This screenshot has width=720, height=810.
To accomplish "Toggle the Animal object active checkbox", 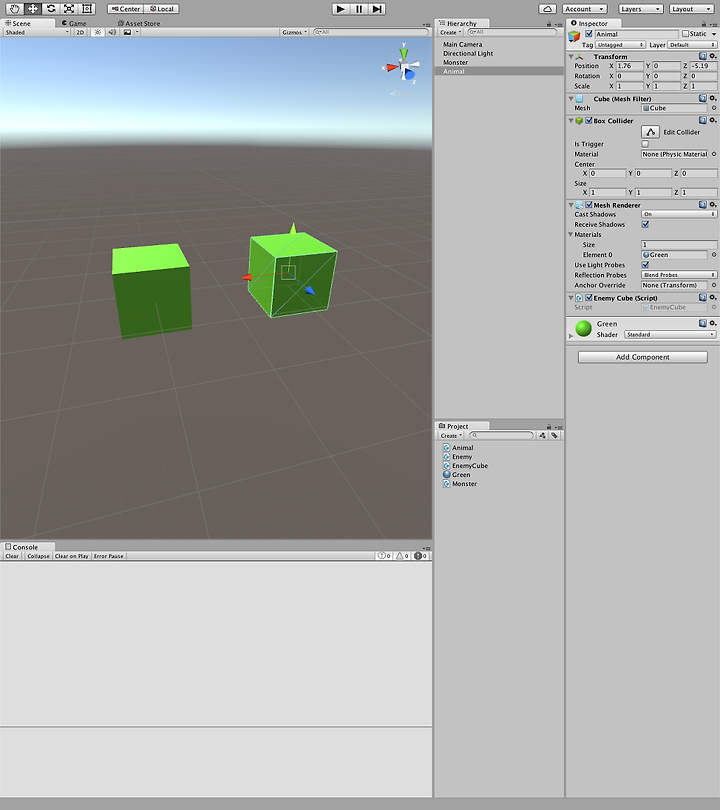I will (x=588, y=34).
